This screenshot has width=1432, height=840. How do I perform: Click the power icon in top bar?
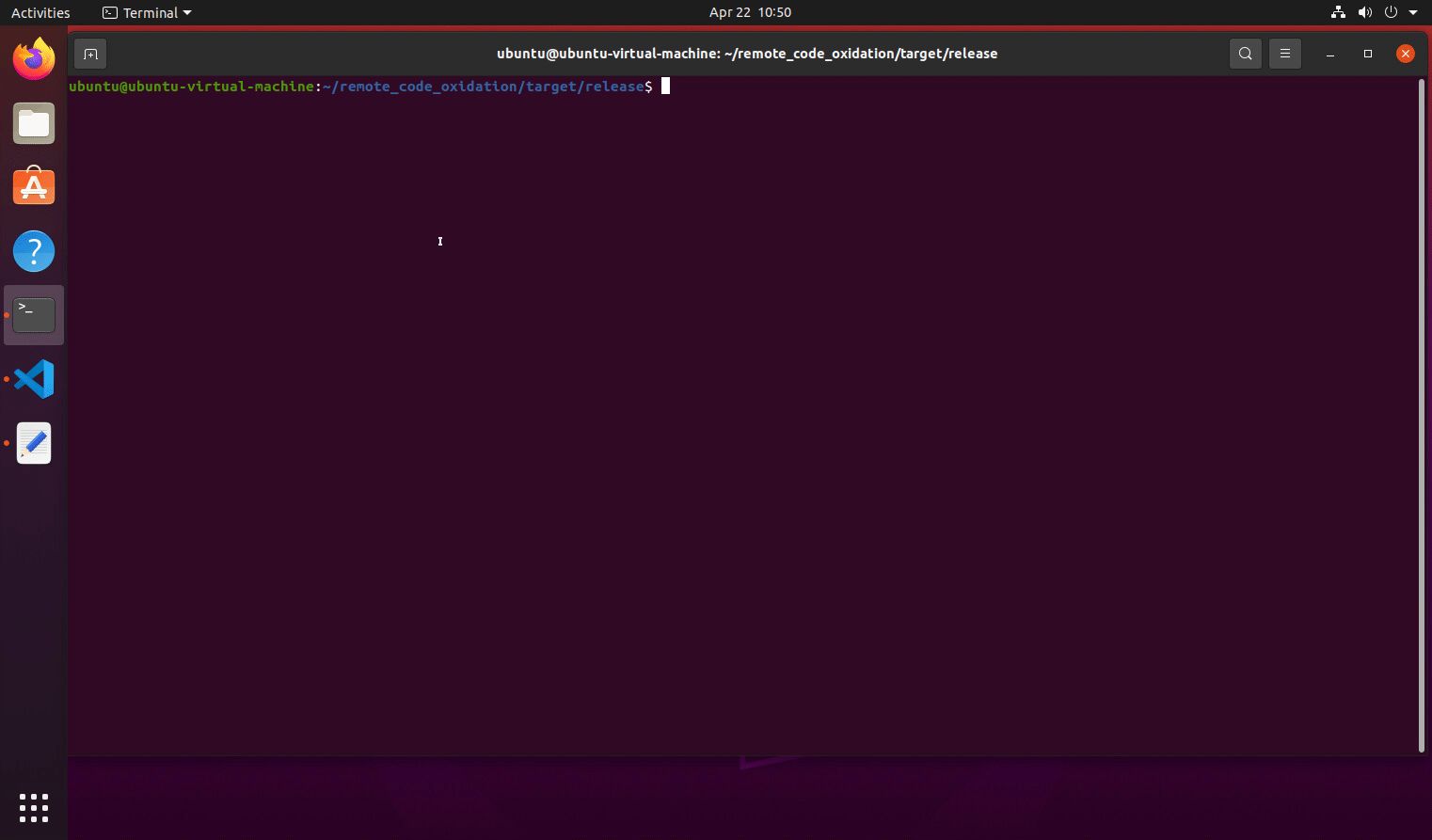[x=1391, y=12]
